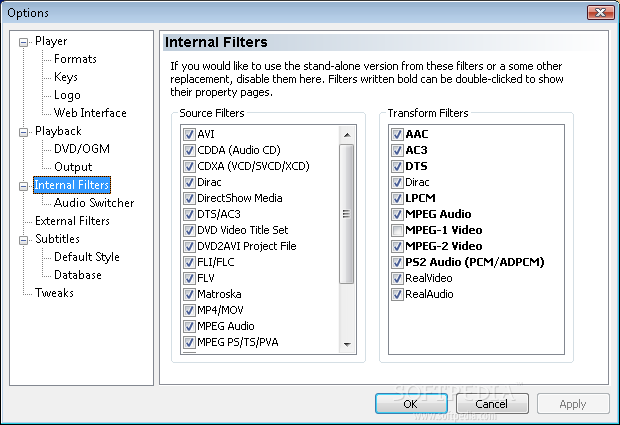Click the Source Filters scroll up arrow
Screen dimensions: 620x425
(x=347, y=135)
